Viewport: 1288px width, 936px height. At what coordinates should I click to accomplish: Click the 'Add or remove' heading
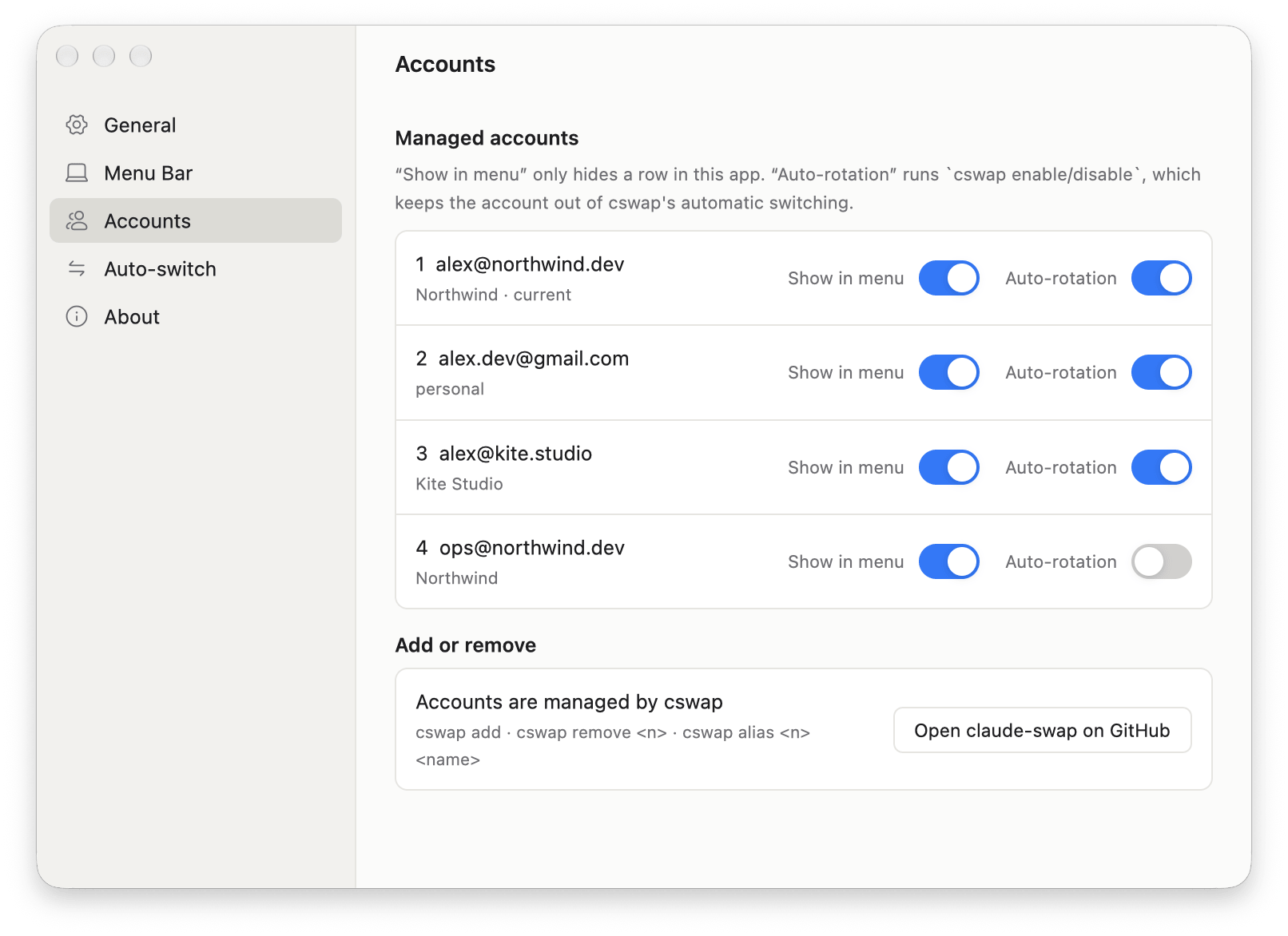(466, 645)
